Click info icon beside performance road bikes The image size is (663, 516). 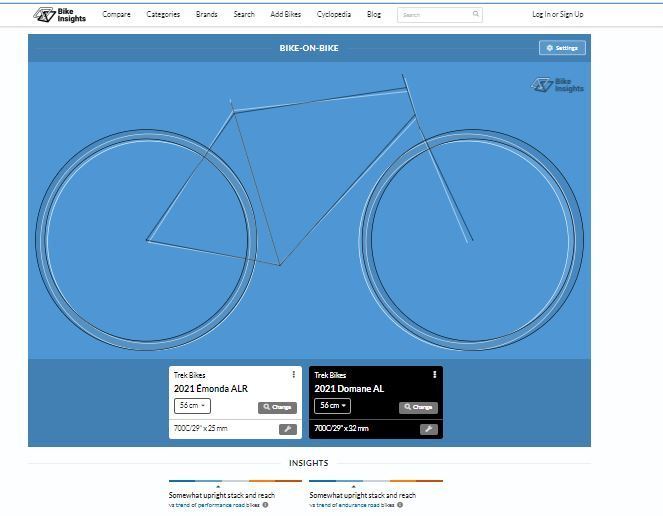[x=266, y=505]
